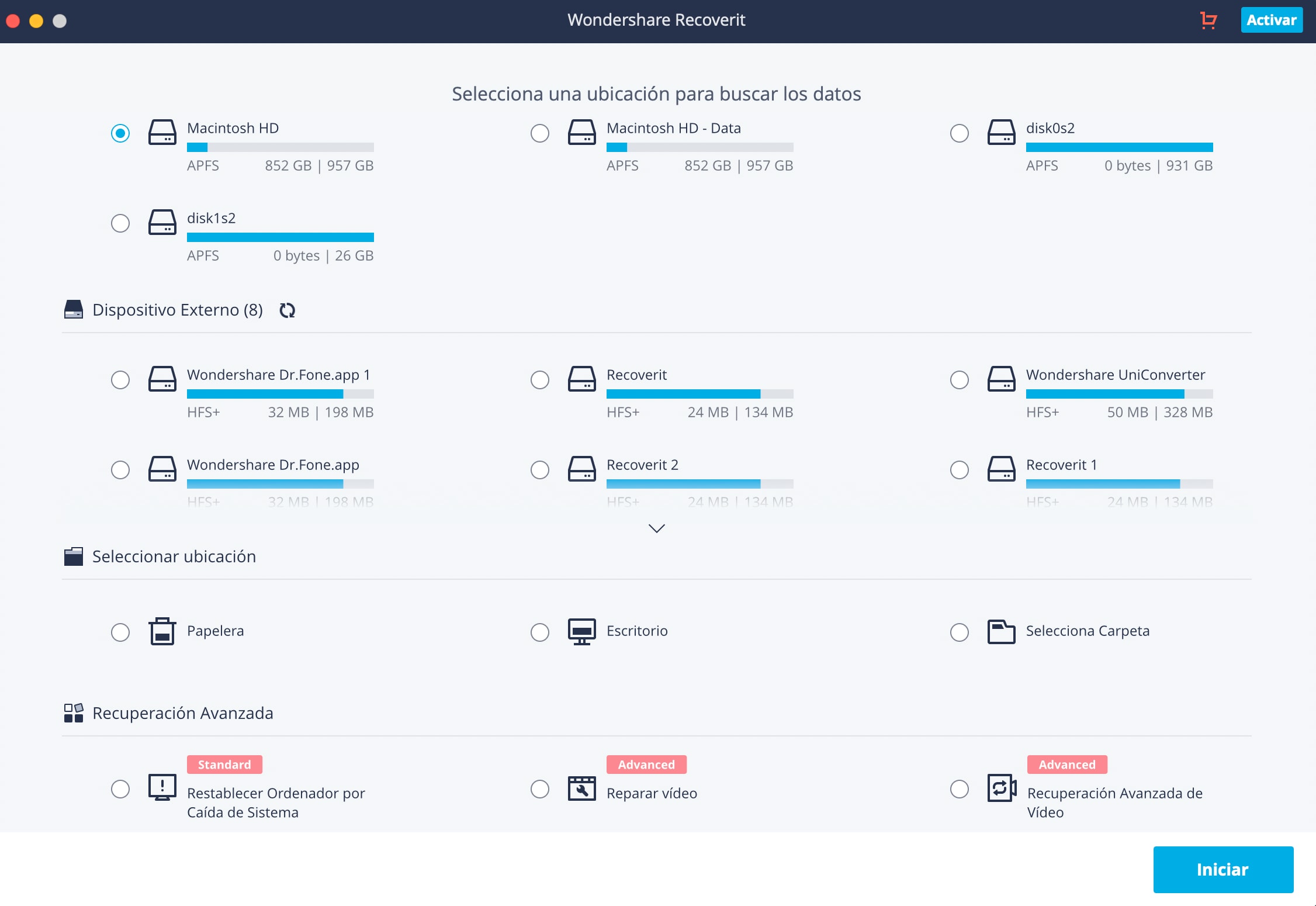Choose the Recoverit volume radio button
1316x906 pixels.
tap(540, 380)
